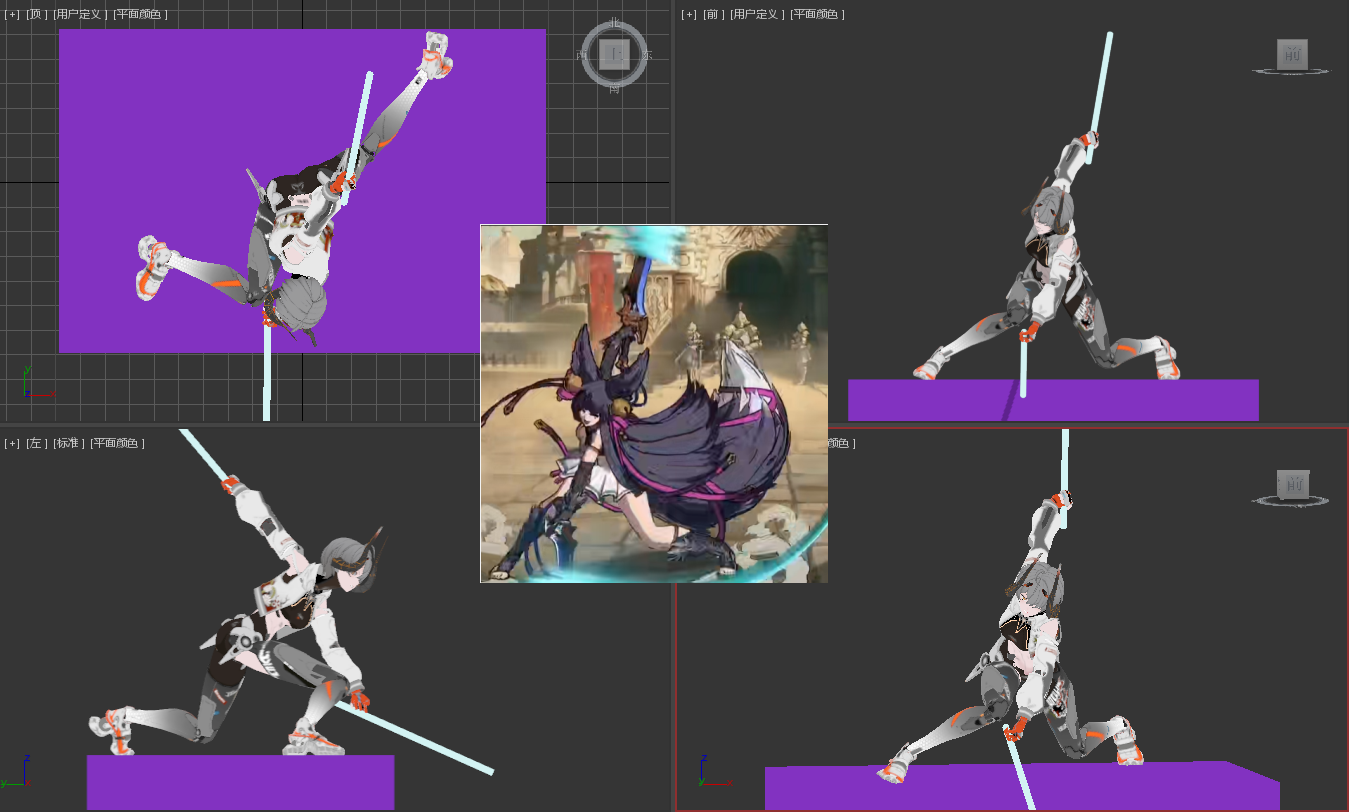
Task: Open the [+] menu of the 左 viewport
Action: pyautogui.click(x=12, y=443)
